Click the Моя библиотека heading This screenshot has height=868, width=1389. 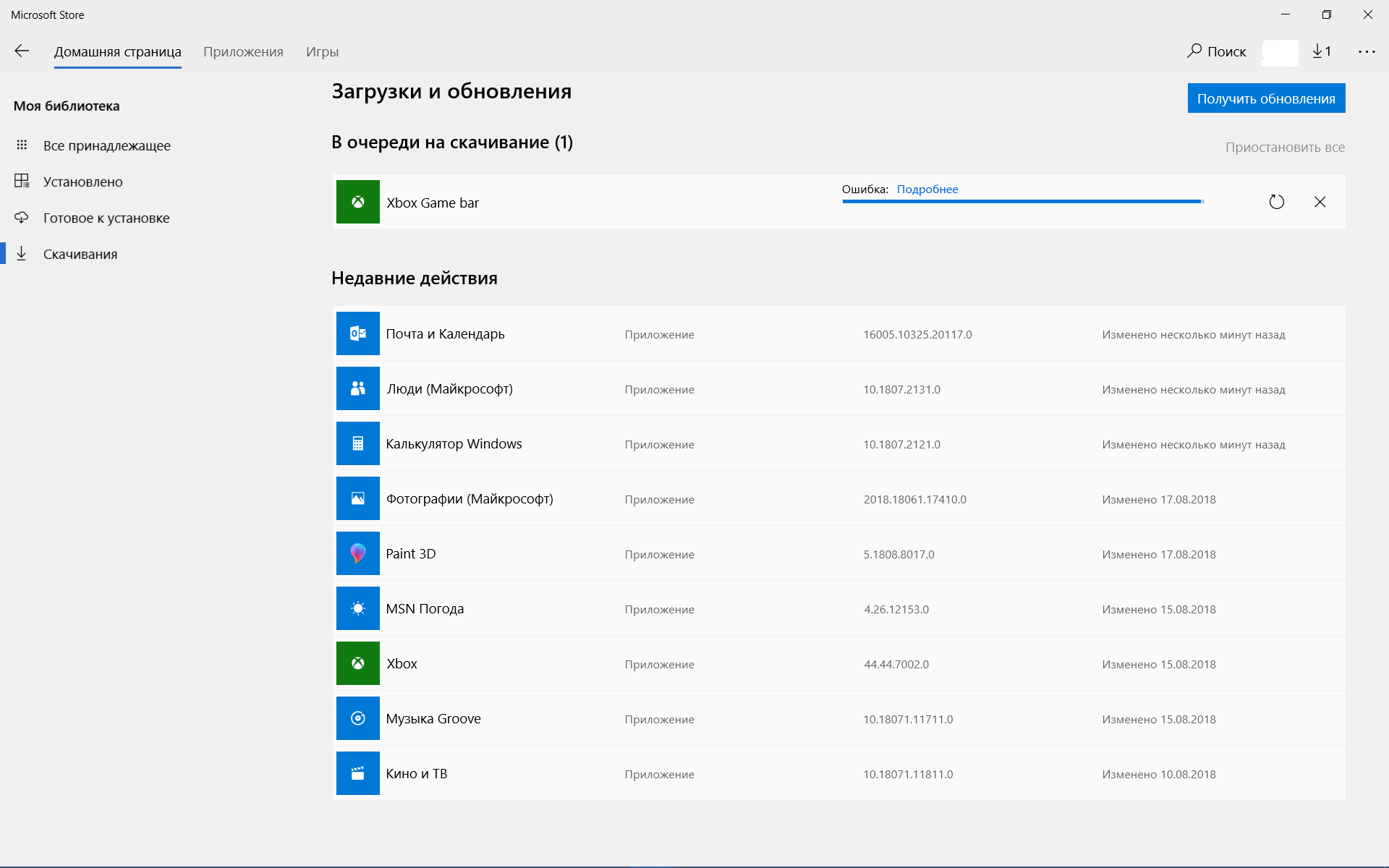click(67, 106)
